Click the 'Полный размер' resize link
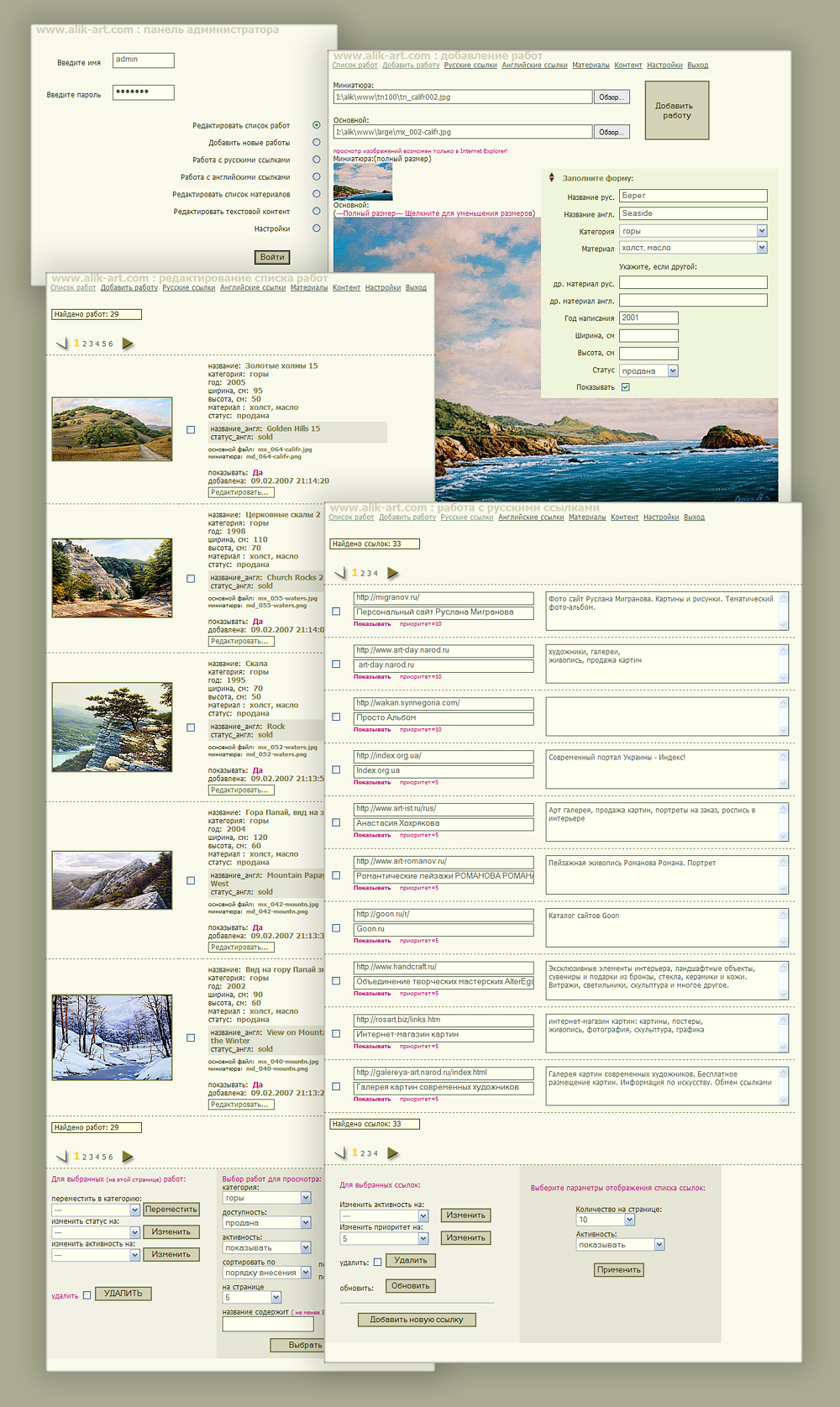 tap(434, 213)
